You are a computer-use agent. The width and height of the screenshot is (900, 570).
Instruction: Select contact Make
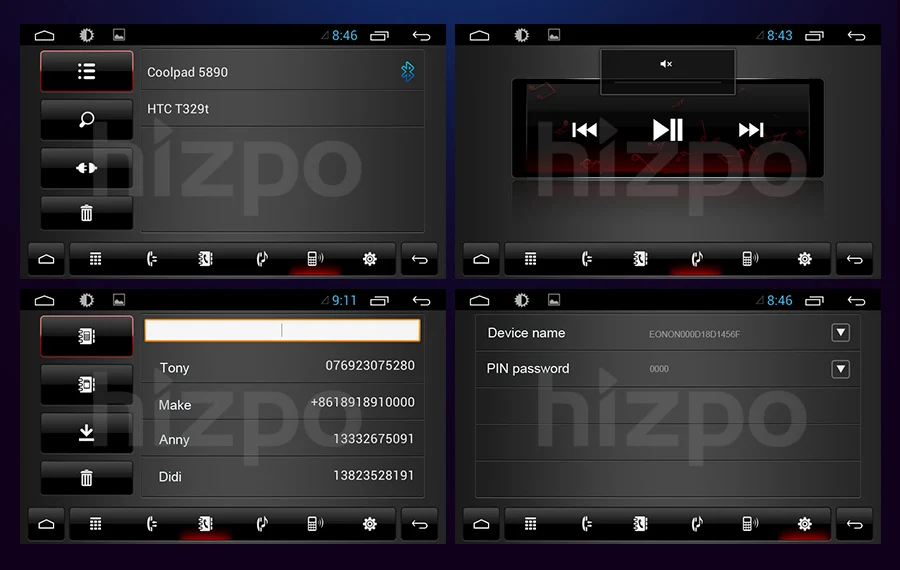click(282, 403)
